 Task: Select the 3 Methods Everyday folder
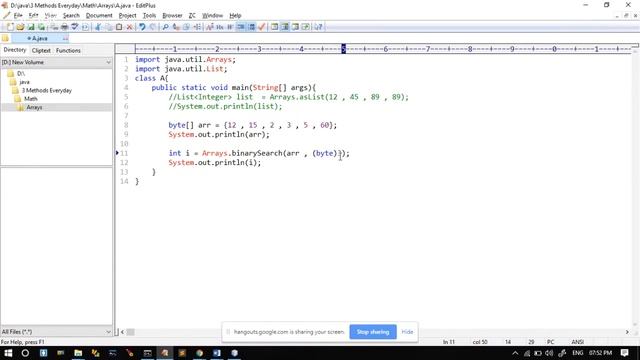click(x=47, y=91)
